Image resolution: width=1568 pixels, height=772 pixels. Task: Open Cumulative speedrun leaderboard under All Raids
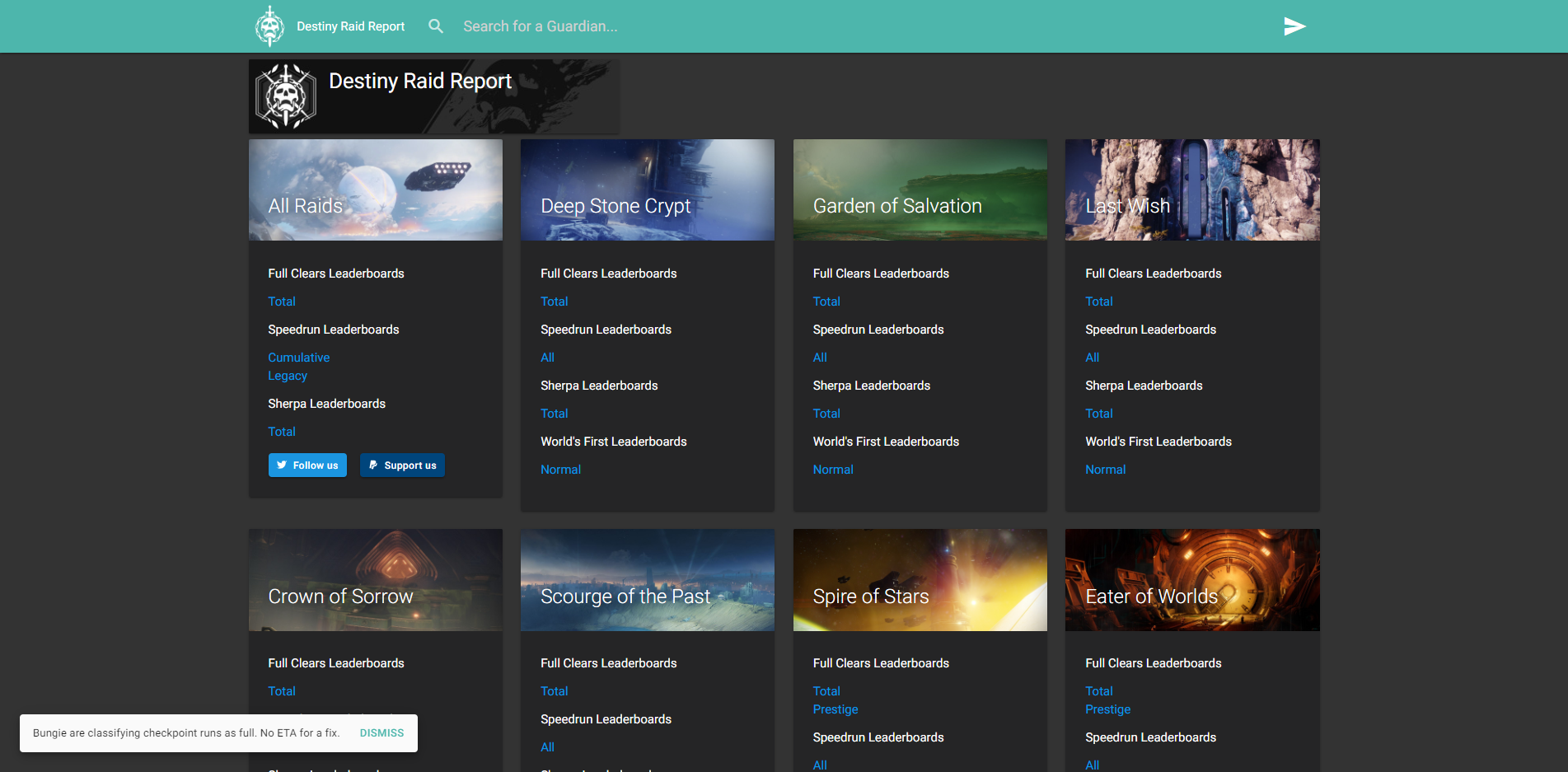click(298, 358)
